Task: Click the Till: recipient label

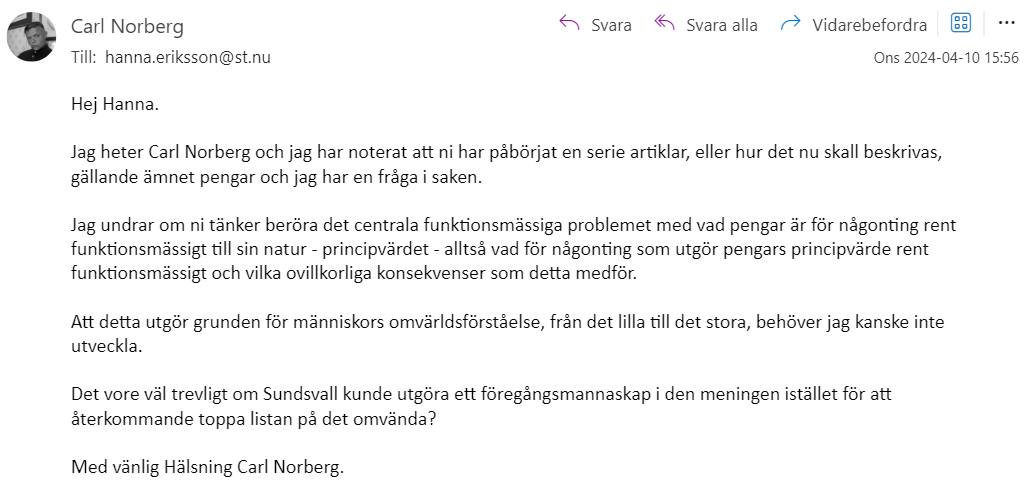Action: point(84,57)
